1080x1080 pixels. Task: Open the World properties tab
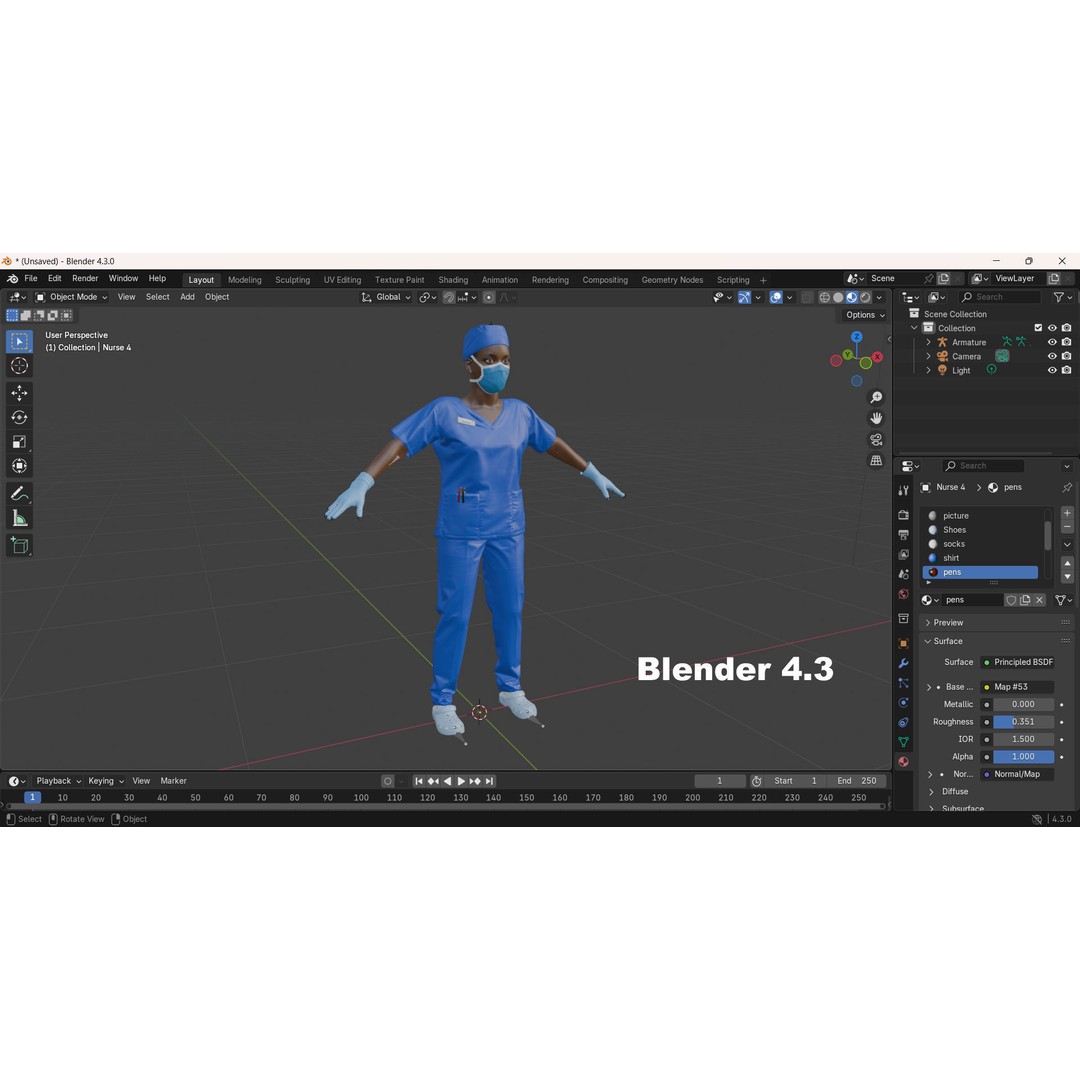click(904, 594)
